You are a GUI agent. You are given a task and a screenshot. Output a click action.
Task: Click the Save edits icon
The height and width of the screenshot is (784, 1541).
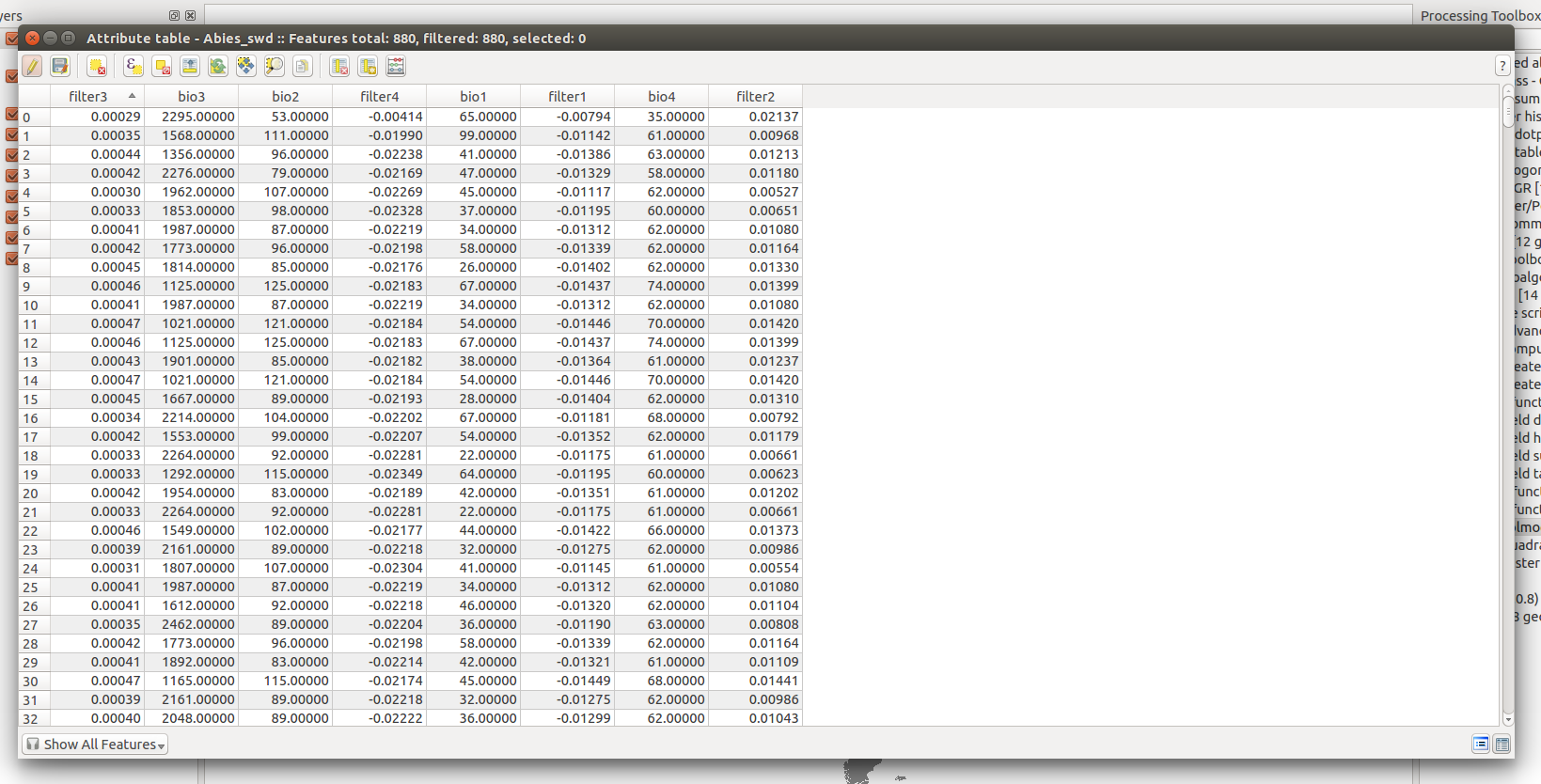point(60,66)
